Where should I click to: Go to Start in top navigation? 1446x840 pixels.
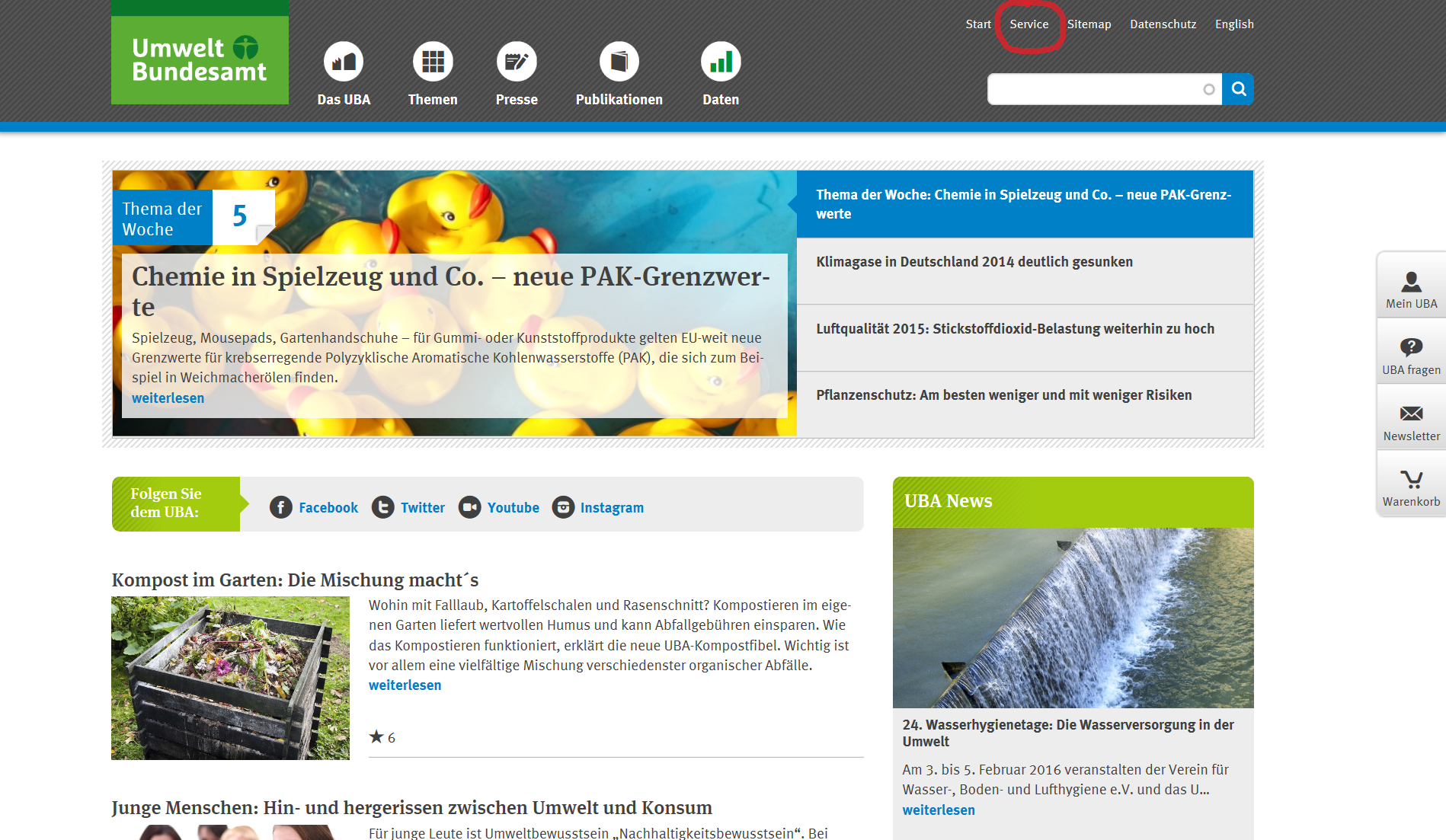pyautogui.click(x=978, y=24)
